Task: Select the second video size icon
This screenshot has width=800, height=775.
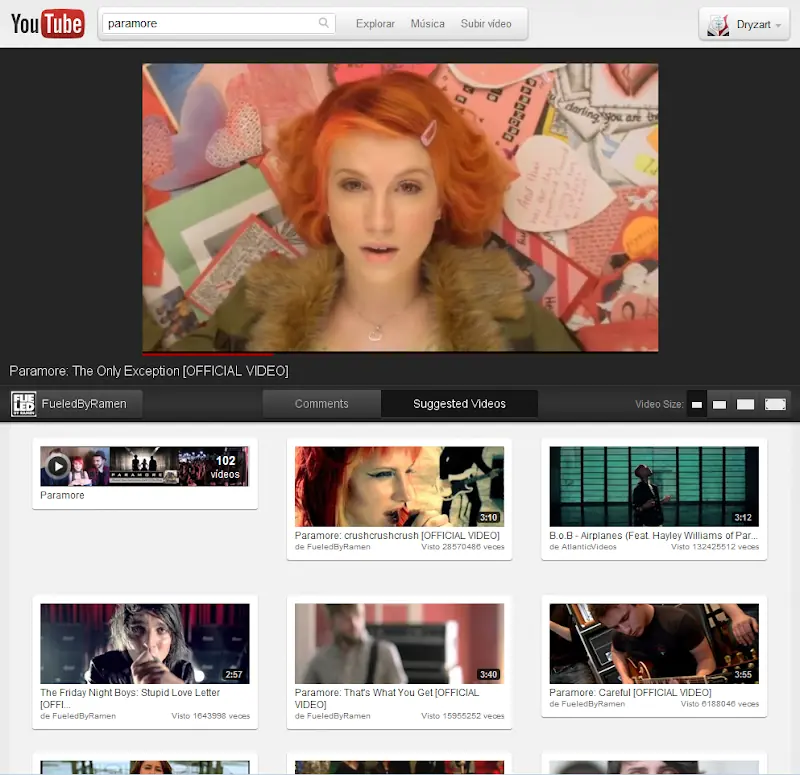Action: coord(719,405)
